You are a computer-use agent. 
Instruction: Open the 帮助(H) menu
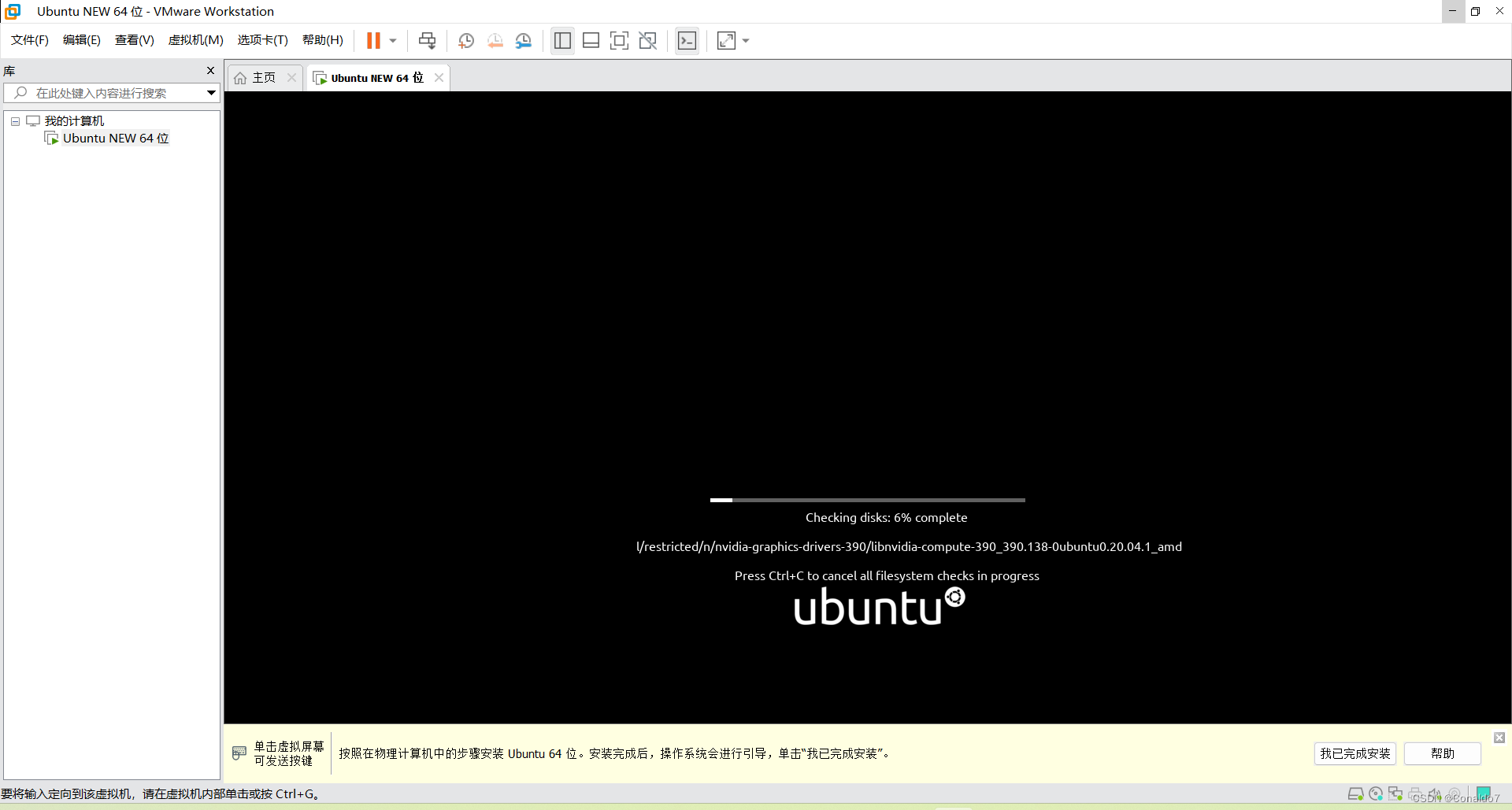[323, 40]
